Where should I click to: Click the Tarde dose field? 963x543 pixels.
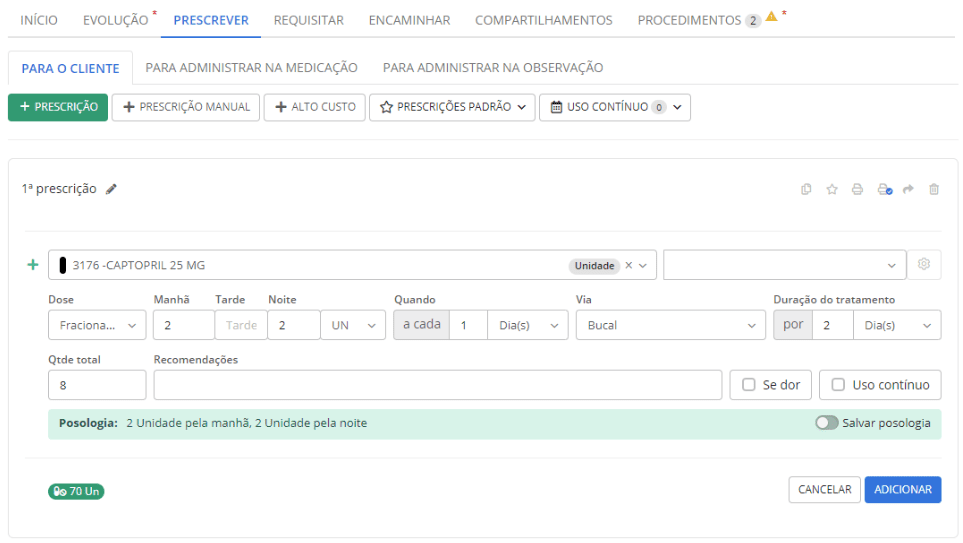pos(241,325)
